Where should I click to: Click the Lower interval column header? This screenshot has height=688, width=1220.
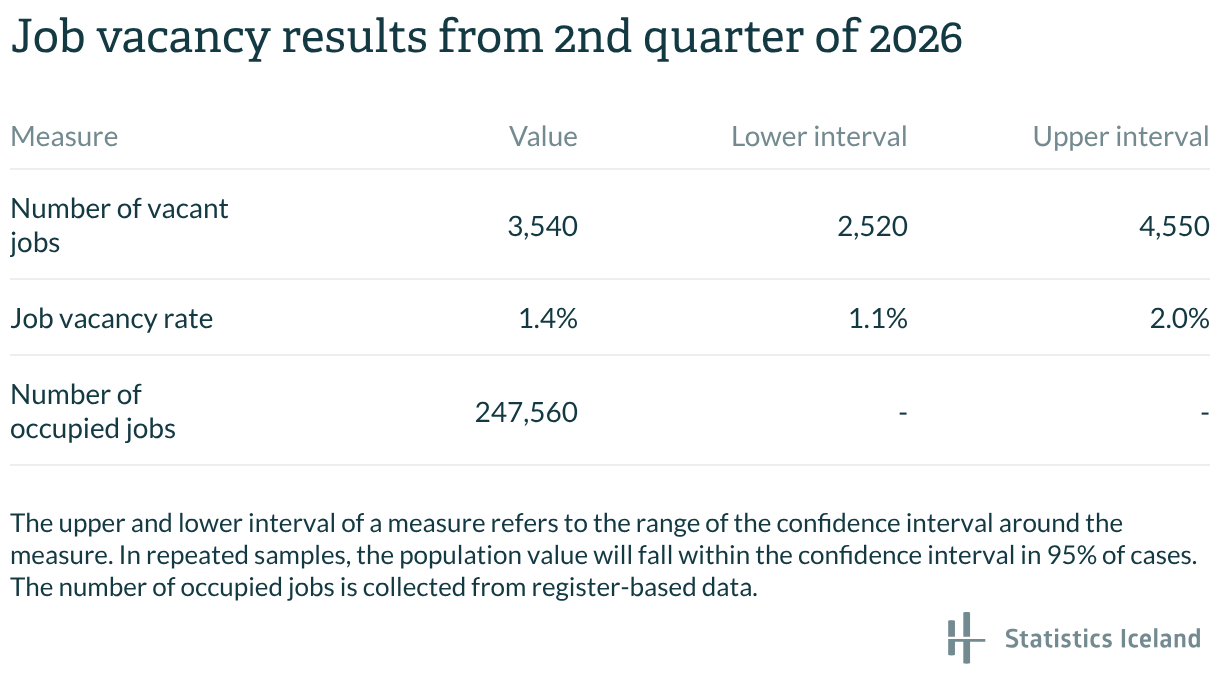pos(819,136)
